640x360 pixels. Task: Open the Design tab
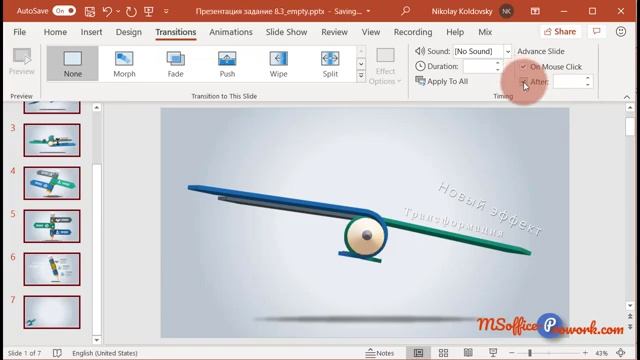(x=129, y=32)
